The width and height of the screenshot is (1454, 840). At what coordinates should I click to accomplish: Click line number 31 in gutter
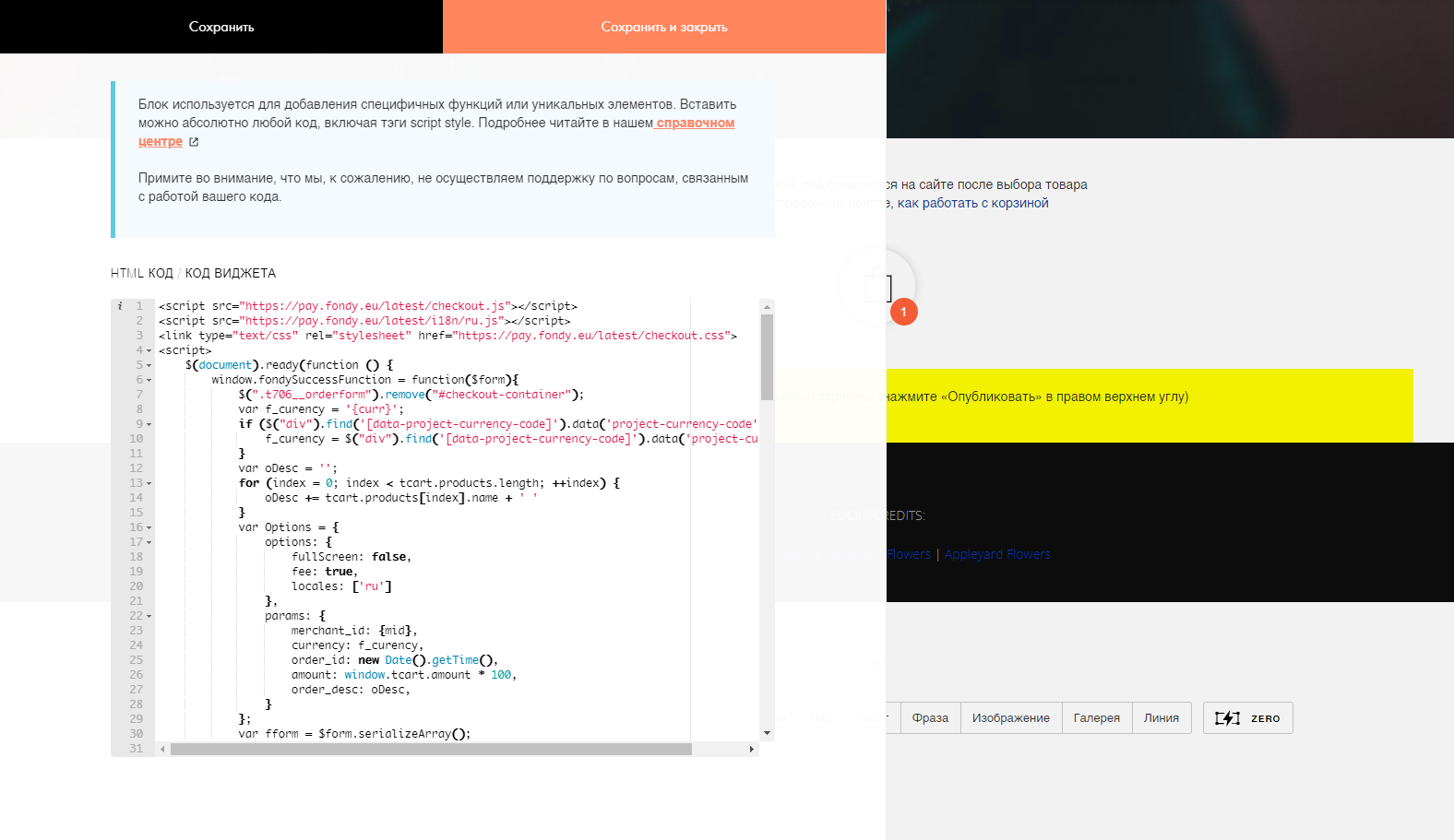tap(137, 749)
